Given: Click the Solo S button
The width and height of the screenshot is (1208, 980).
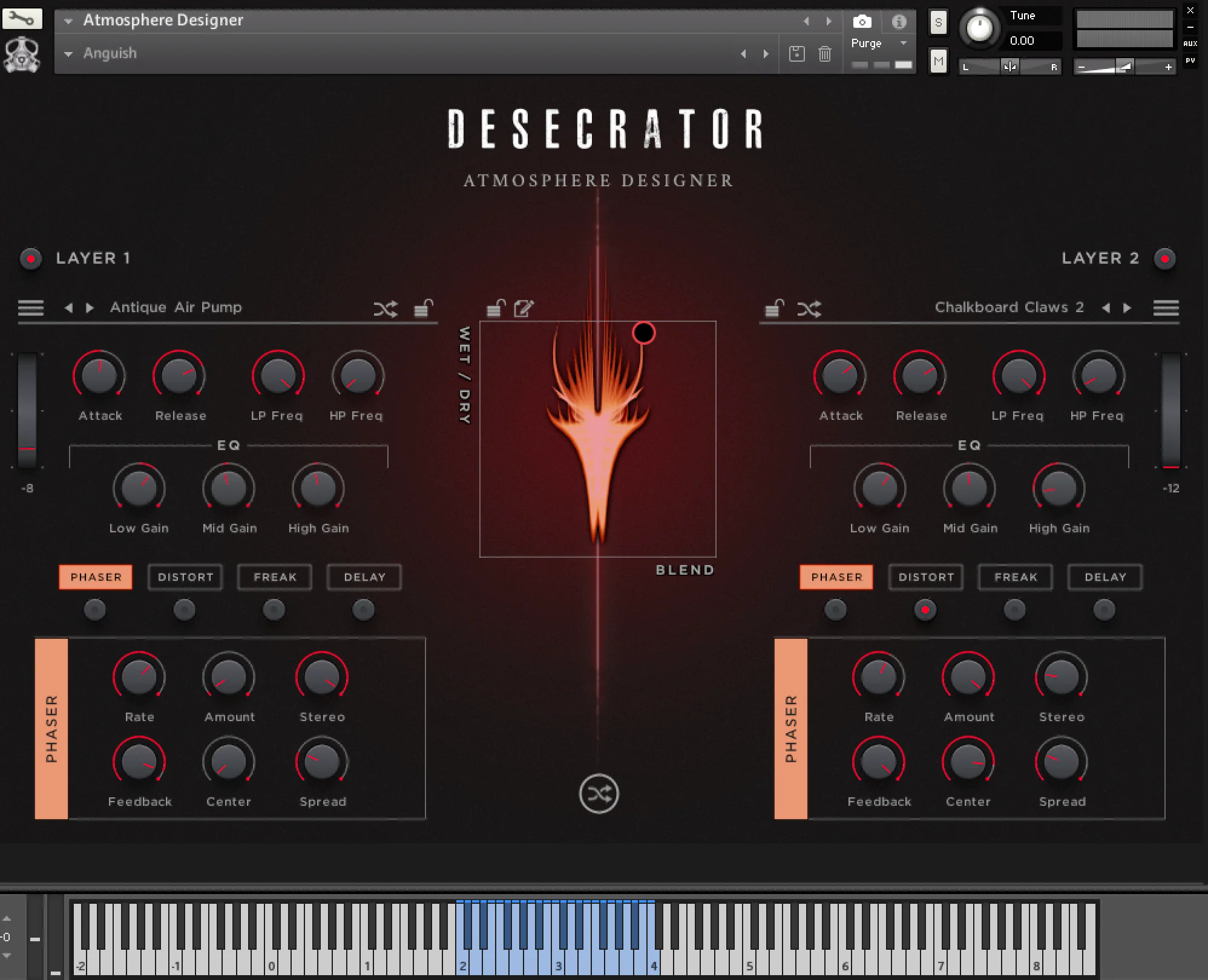Looking at the screenshot, I should pos(938,23).
